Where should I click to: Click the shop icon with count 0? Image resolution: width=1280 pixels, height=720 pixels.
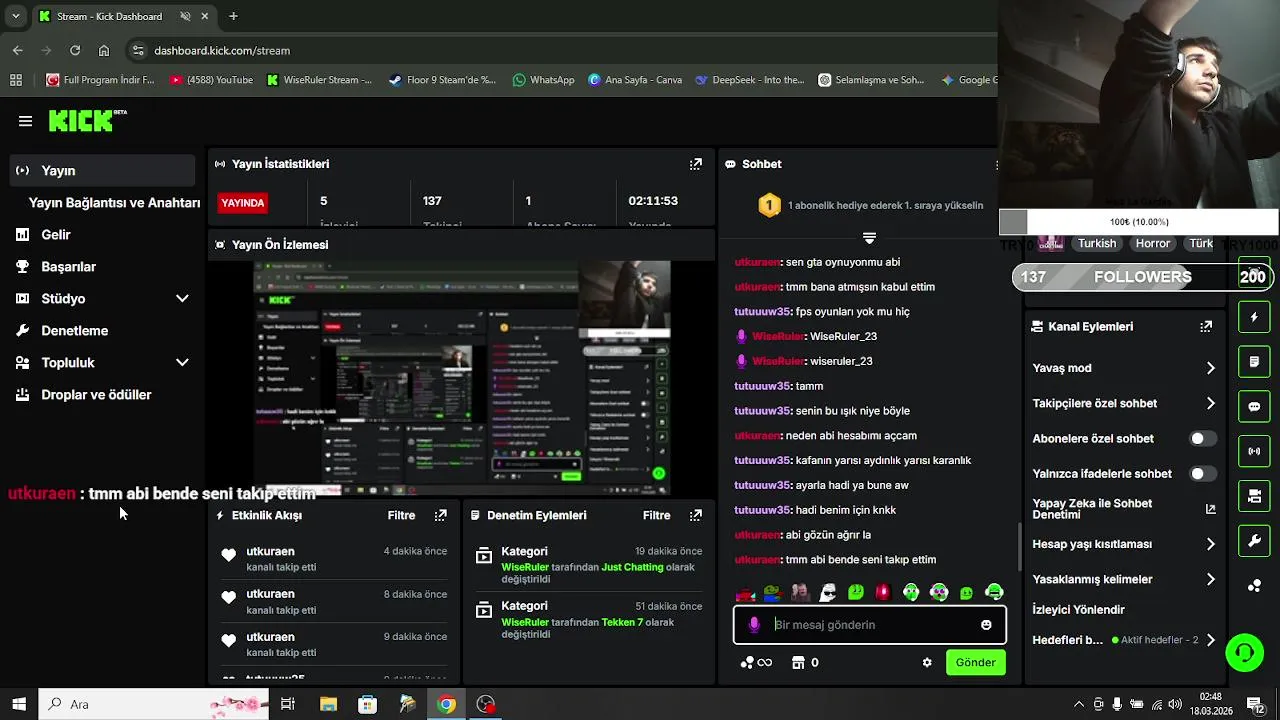click(x=805, y=662)
